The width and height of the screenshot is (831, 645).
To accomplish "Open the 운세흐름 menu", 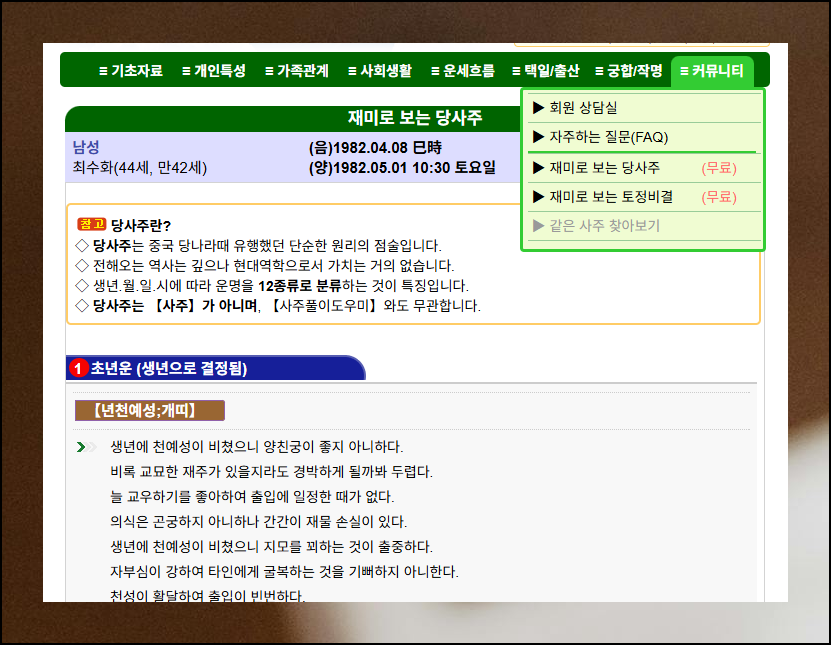I will click(x=463, y=70).
